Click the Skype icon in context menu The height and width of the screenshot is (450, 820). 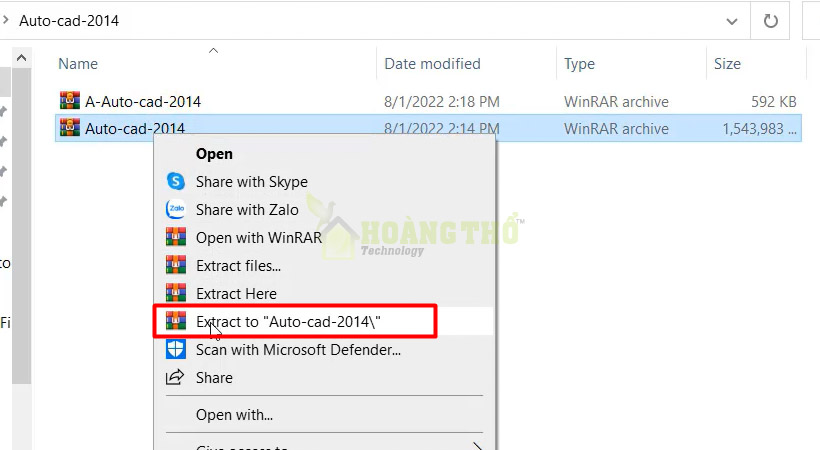176,182
